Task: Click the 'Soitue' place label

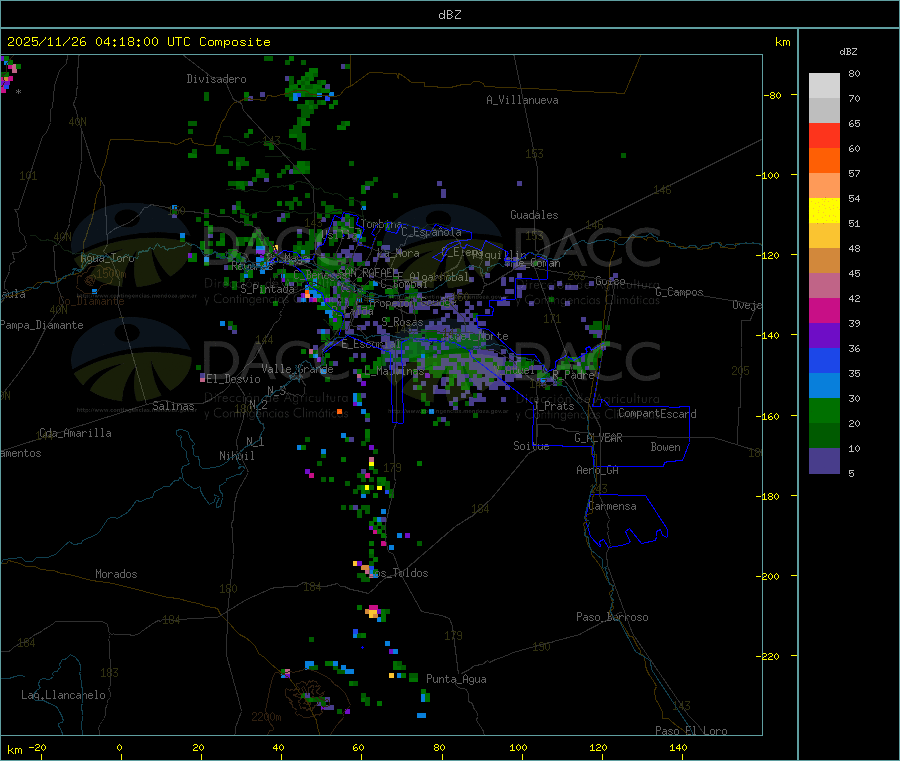Action: [x=531, y=446]
